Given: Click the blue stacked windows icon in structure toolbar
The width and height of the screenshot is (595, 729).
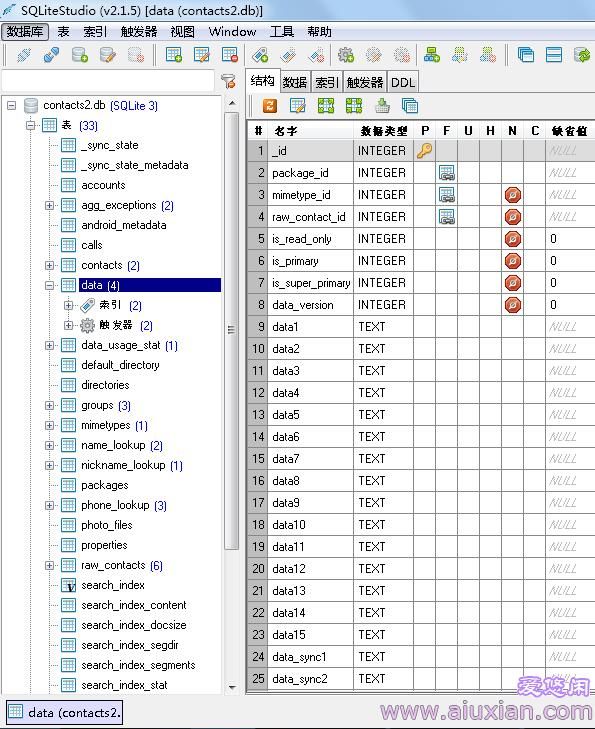Looking at the screenshot, I should click(410, 106).
